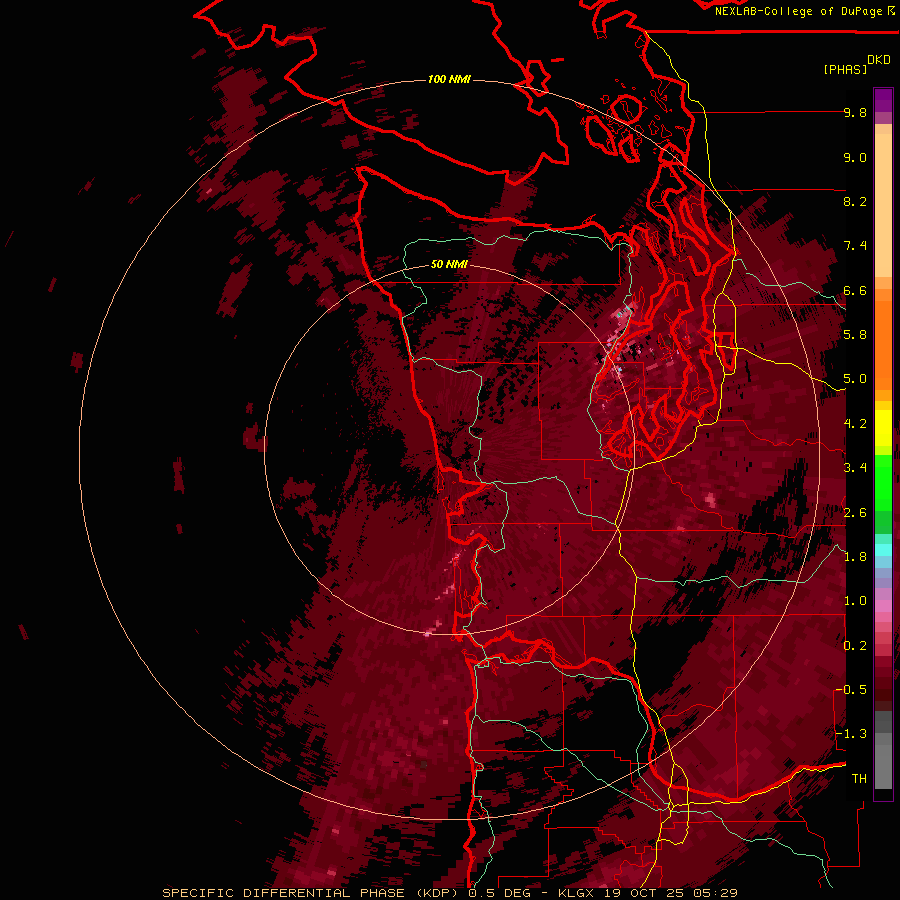The width and height of the screenshot is (900, 900).
Task: Click the -1.3 scale value
Action: pos(851,734)
